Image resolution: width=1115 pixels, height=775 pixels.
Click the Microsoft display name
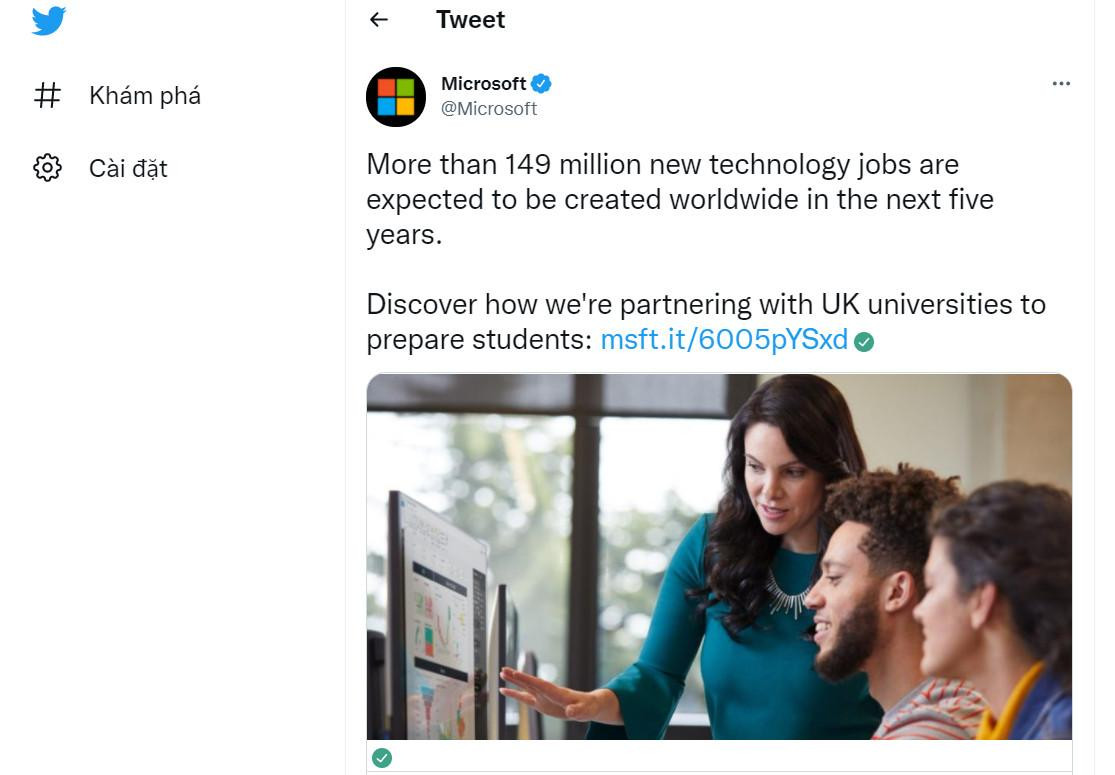point(484,84)
